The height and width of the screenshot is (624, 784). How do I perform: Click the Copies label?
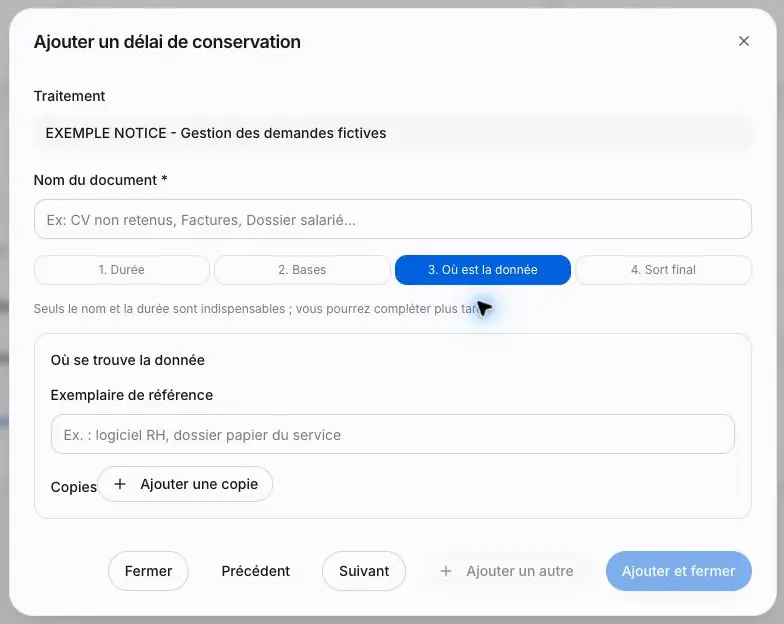[x=74, y=487]
